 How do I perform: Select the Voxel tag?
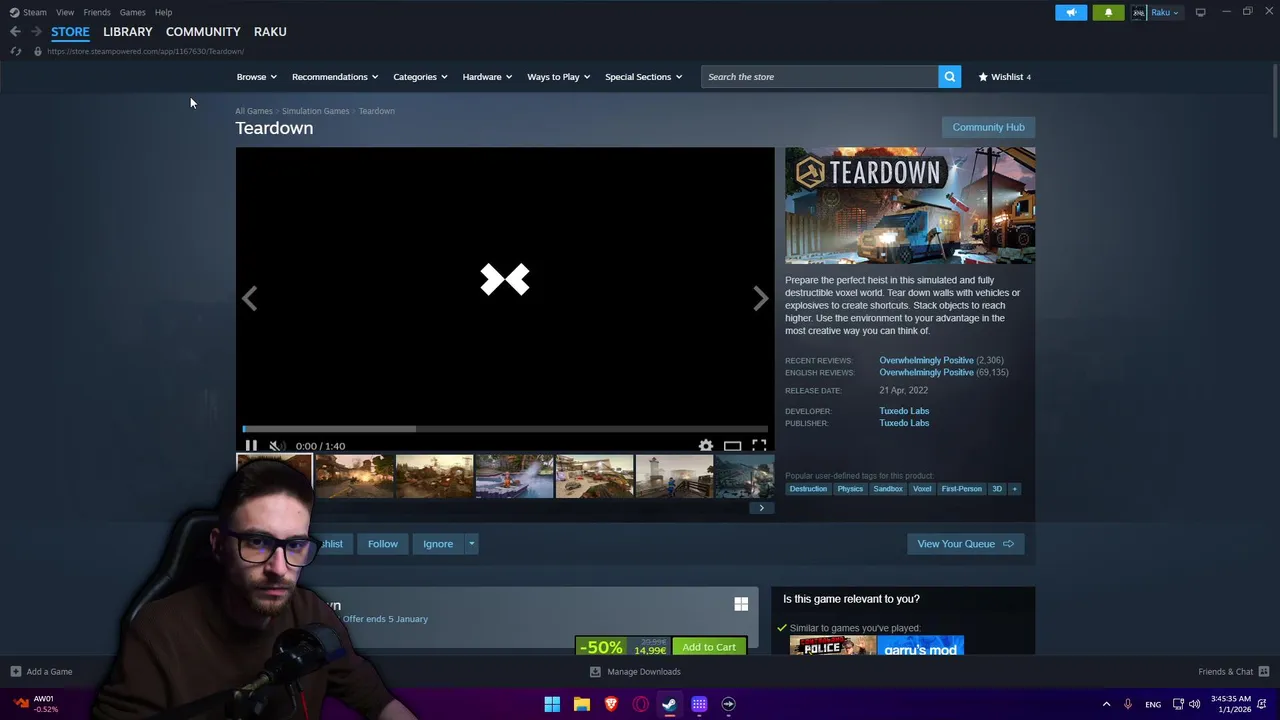point(922,489)
